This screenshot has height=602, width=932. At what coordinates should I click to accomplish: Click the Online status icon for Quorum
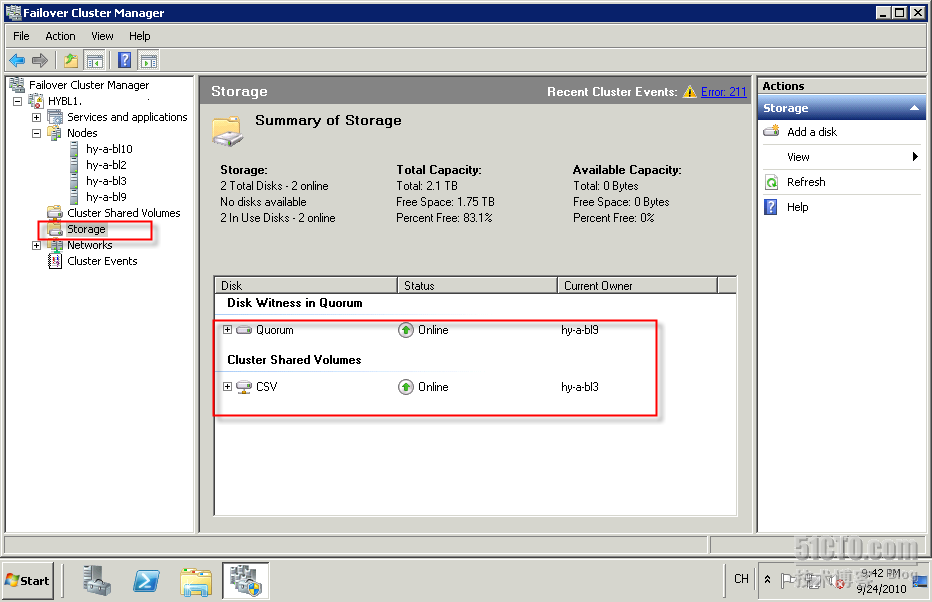pyautogui.click(x=405, y=329)
